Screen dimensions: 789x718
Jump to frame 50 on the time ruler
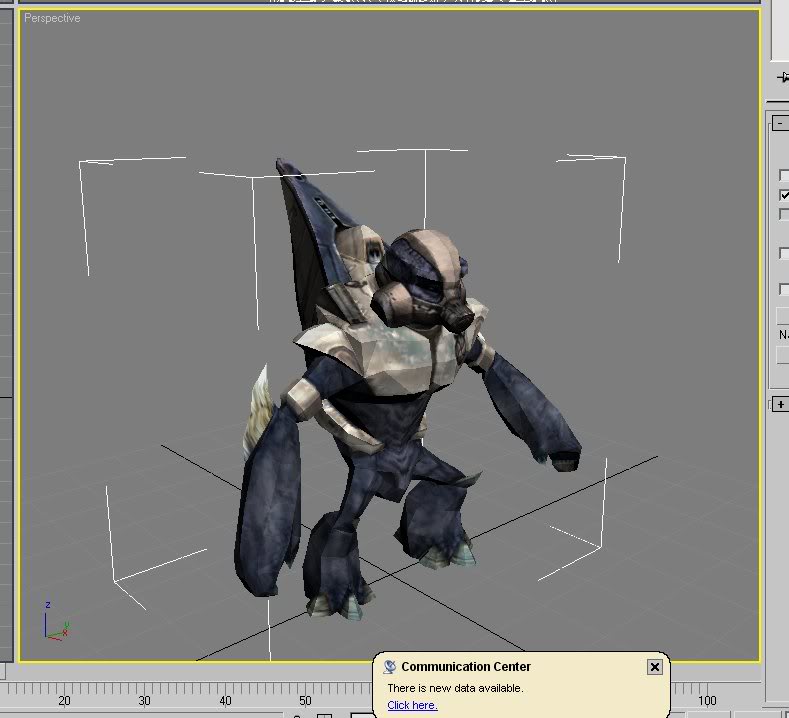click(x=305, y=700)
